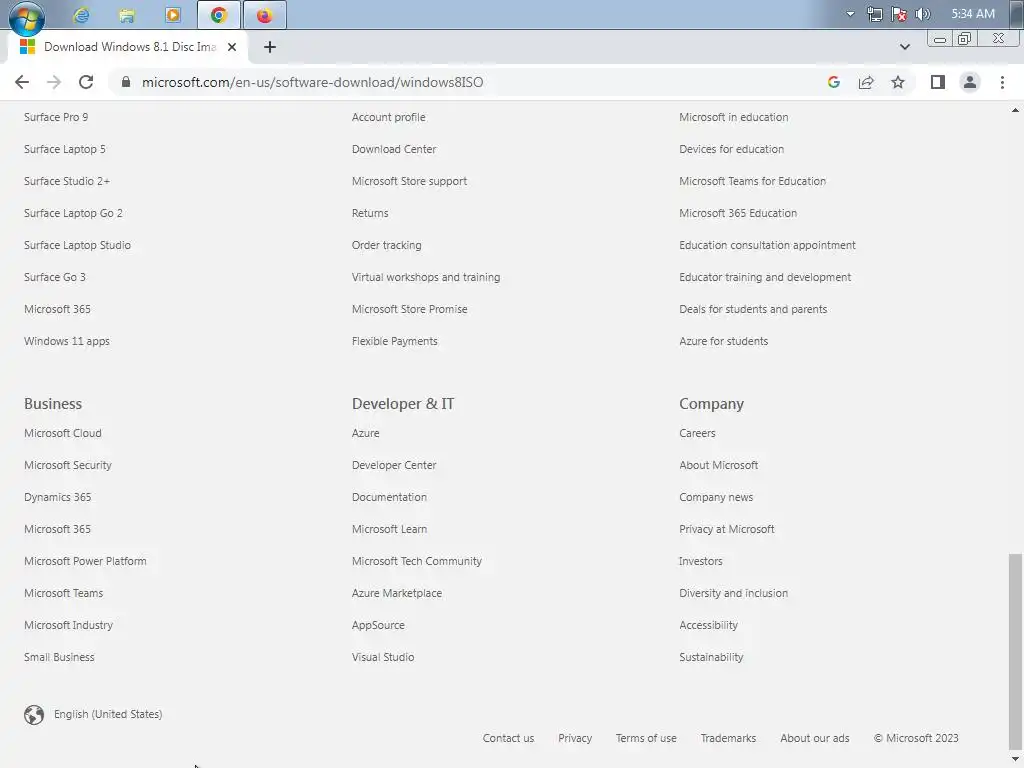1024x768 pixels.
Task: Open Azure for students link
Action: click(724, 342)
